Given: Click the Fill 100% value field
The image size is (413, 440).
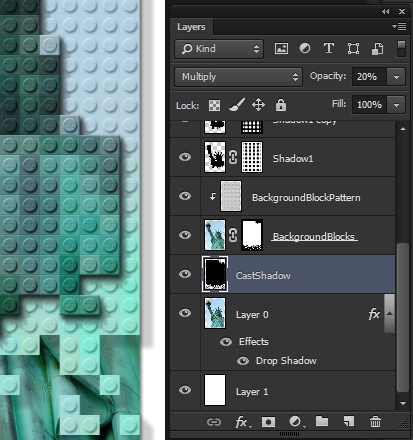Looking at the screenshot, I should pyautogui.click(x=369, y=105).
